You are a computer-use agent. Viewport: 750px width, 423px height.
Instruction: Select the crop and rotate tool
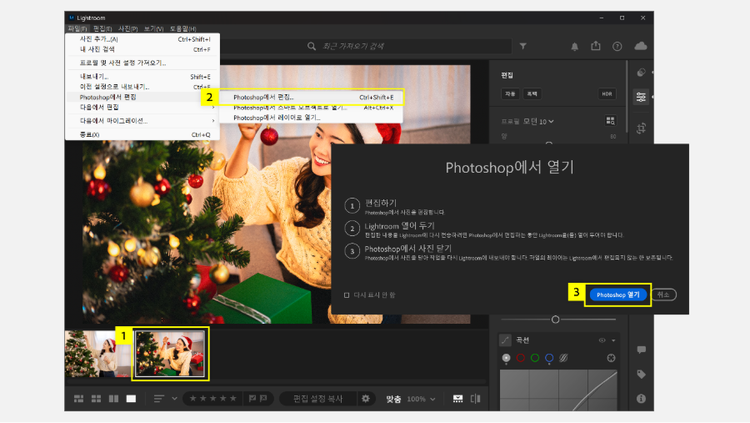(641, 128)
